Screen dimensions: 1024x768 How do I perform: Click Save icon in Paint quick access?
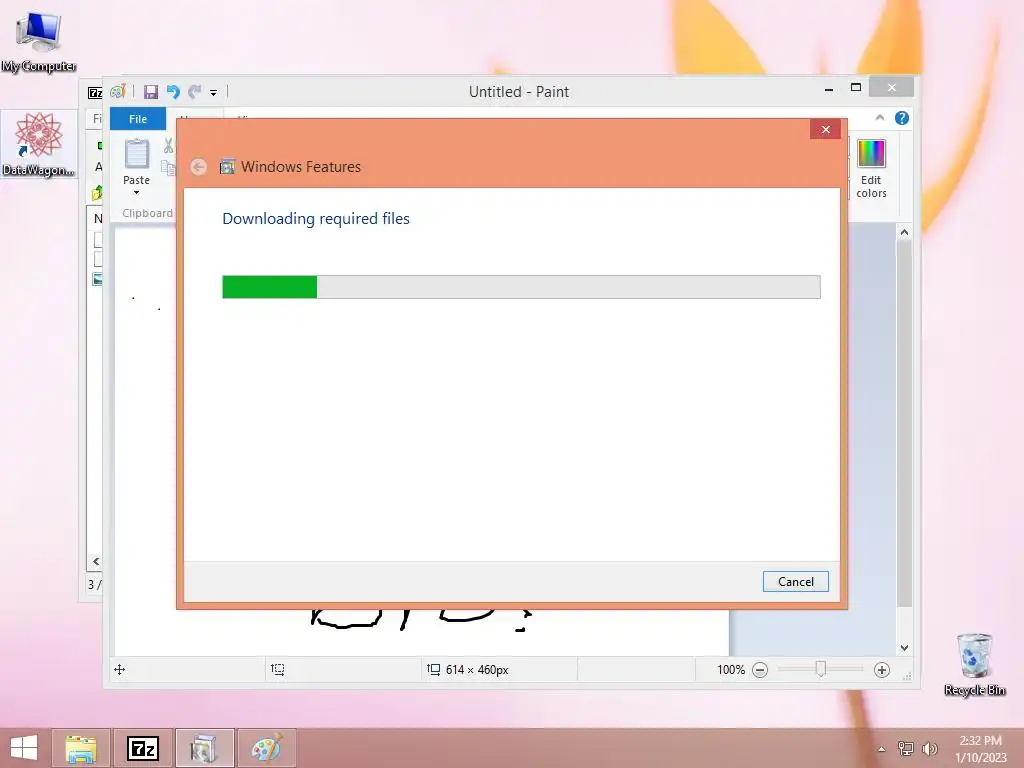click(x=151, y=92)
